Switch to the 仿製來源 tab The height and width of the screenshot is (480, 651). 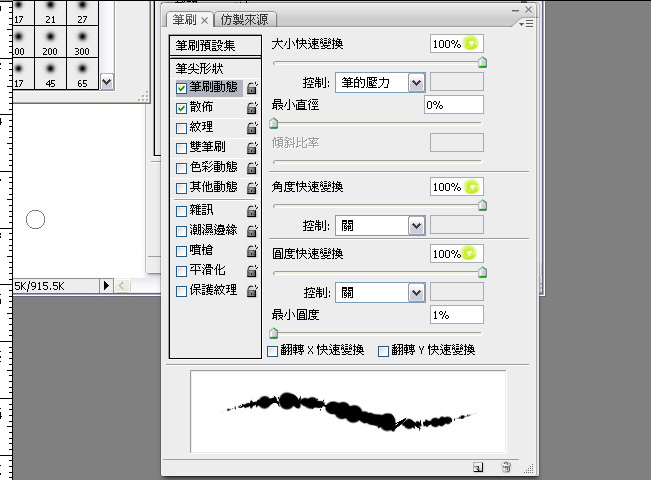pyautogui.click(x=245, y=20)
